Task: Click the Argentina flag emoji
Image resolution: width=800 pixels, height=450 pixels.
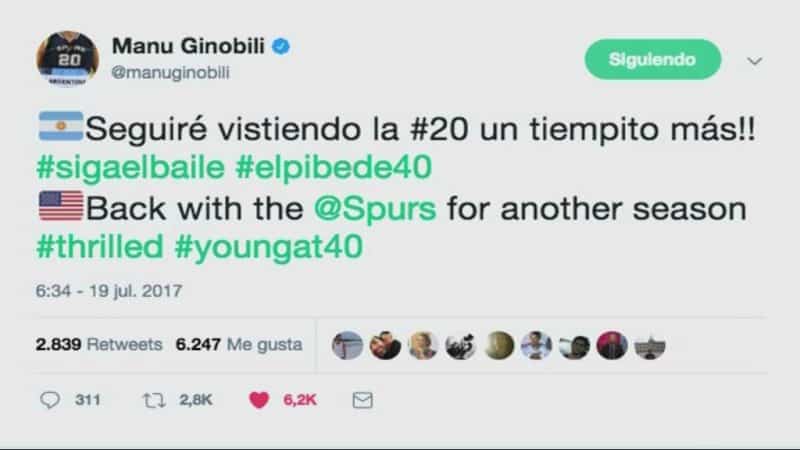Action: click(61, 127)
